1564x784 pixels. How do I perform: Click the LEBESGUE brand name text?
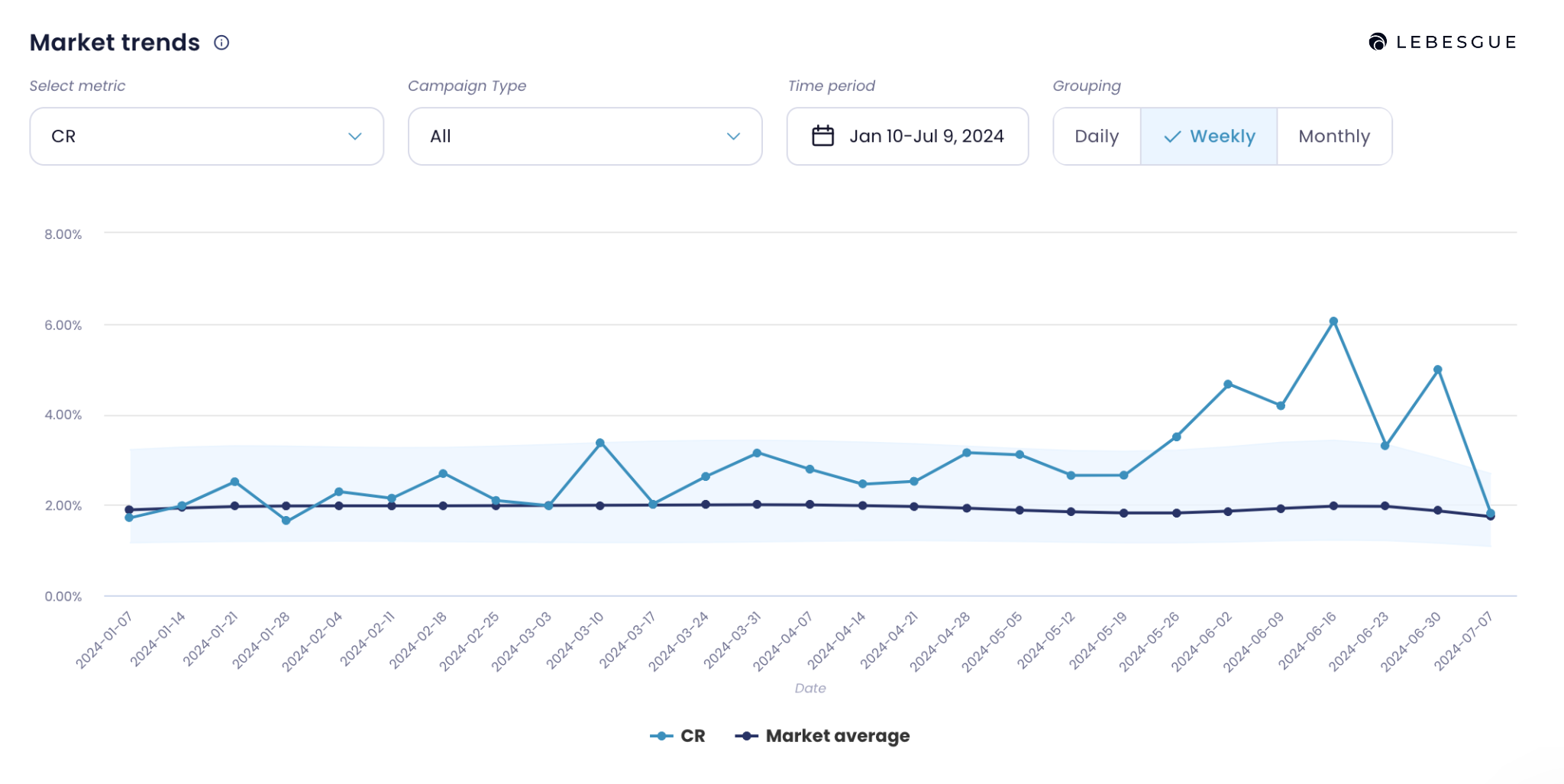pos(1455,41)
